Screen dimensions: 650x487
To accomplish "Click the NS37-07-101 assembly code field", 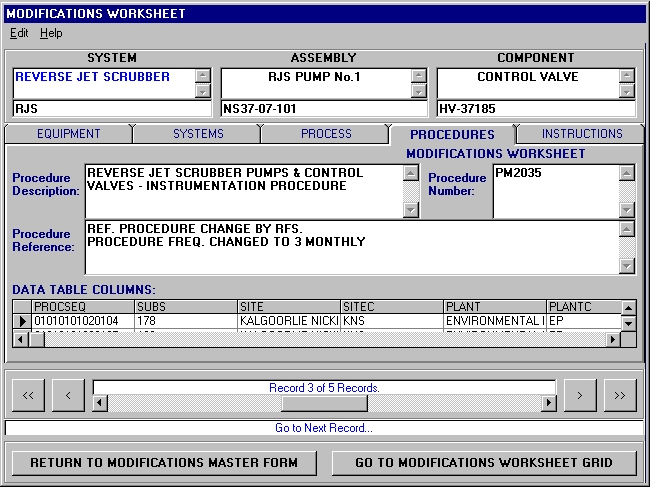I will pos(324,109).
